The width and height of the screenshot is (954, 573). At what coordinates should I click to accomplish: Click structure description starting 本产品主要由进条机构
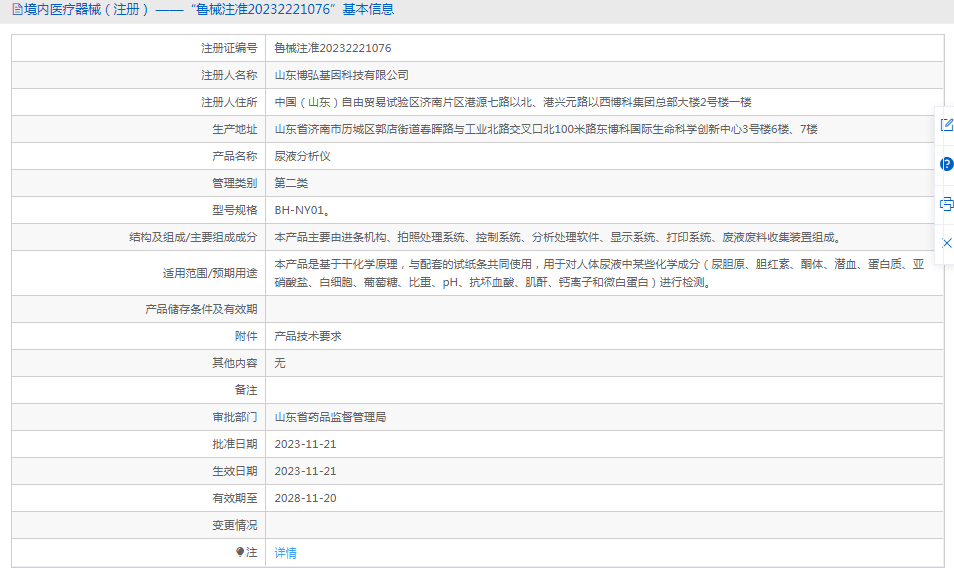click(x=558, y=237)
